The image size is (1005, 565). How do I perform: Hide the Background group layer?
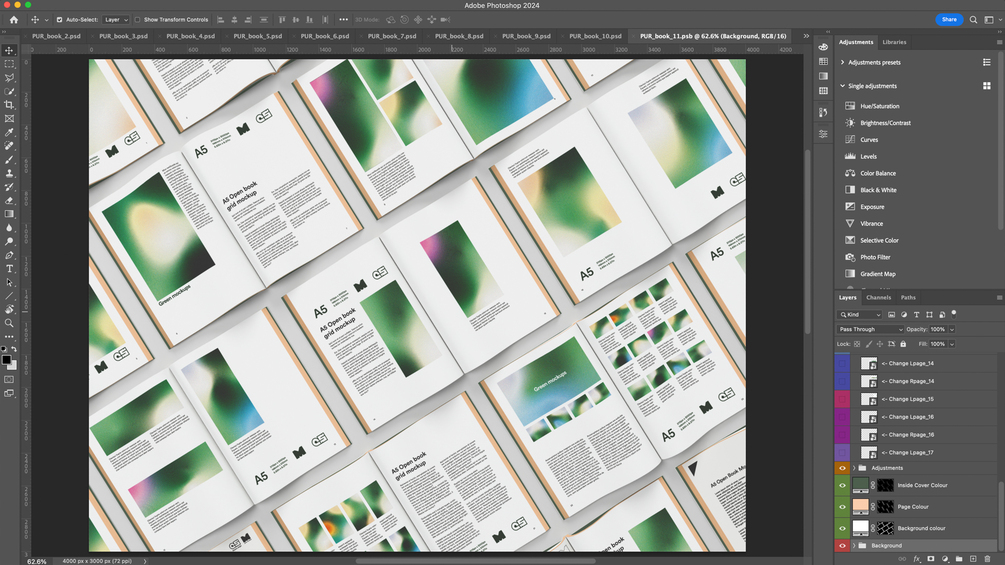(x=842, y=546)
